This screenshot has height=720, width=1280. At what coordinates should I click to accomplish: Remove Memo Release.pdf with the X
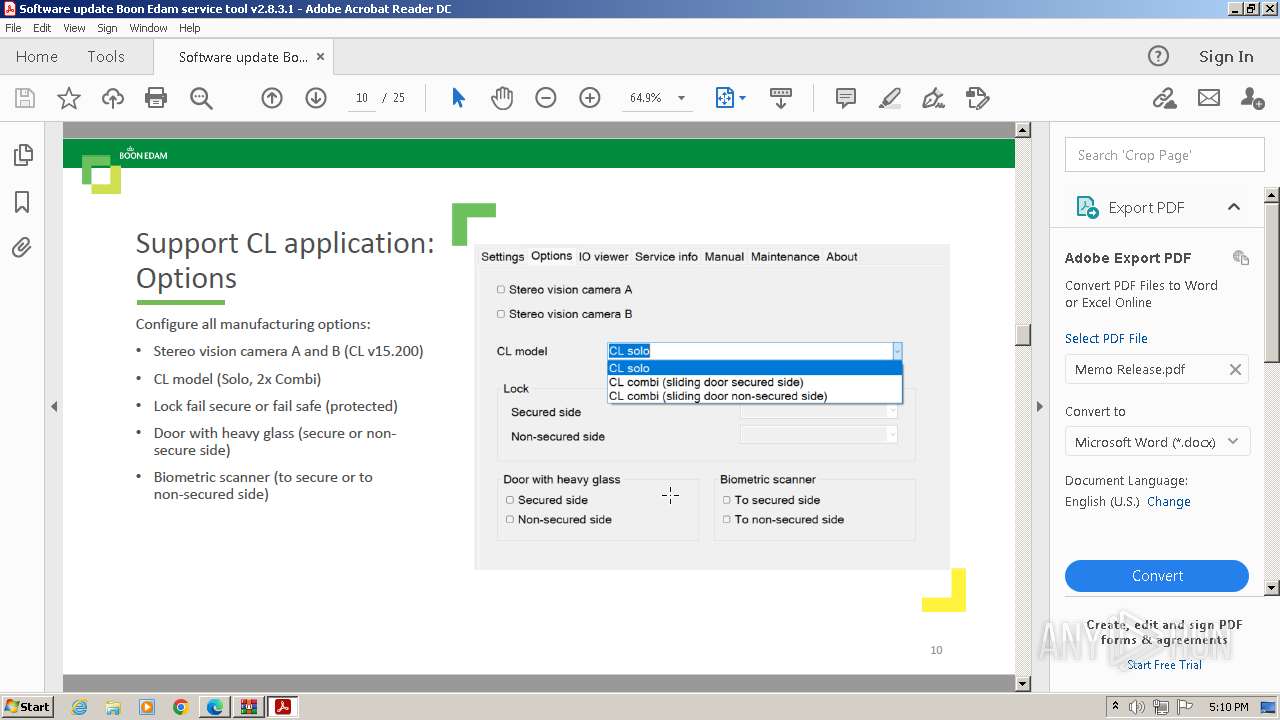(1235, 369)
